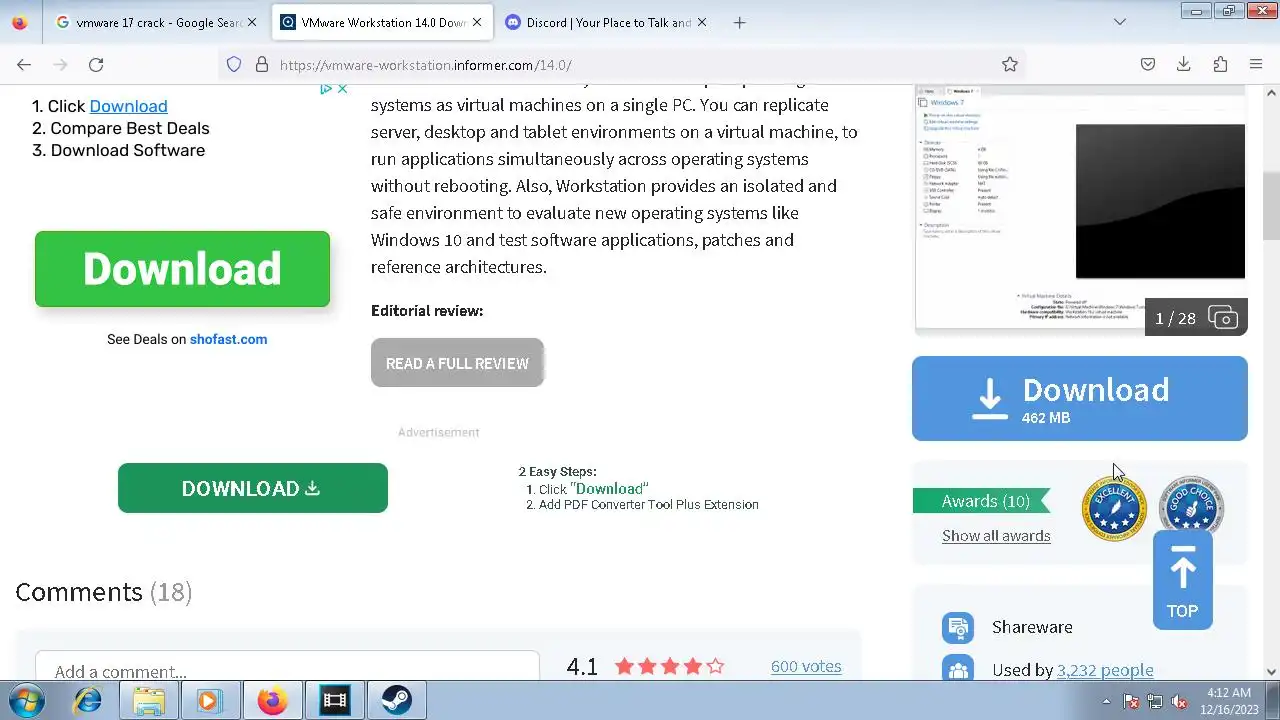Screen dimensions: 1280x720
Task: Show hidden system tray icons
Action: coord(1108,702)
